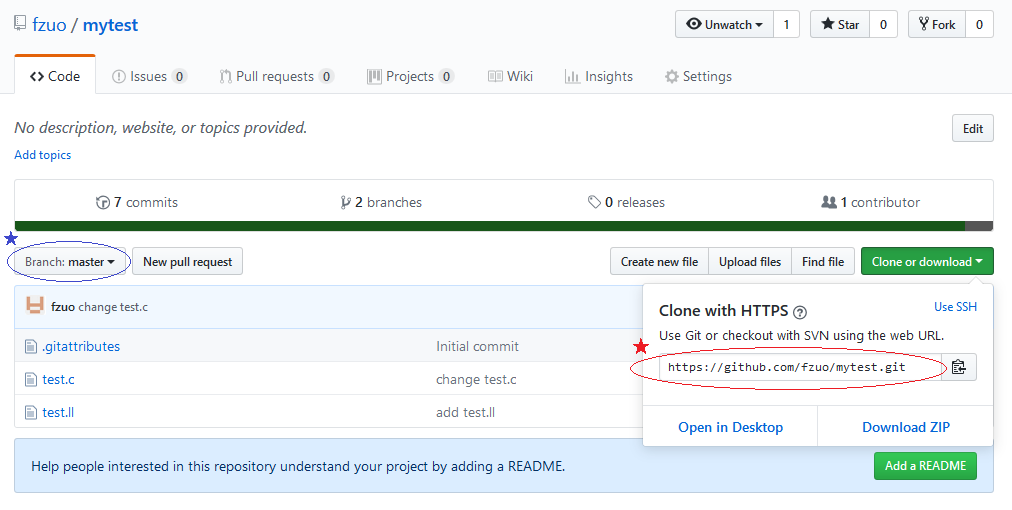Click the Upload files button

[x=750, y=261]
